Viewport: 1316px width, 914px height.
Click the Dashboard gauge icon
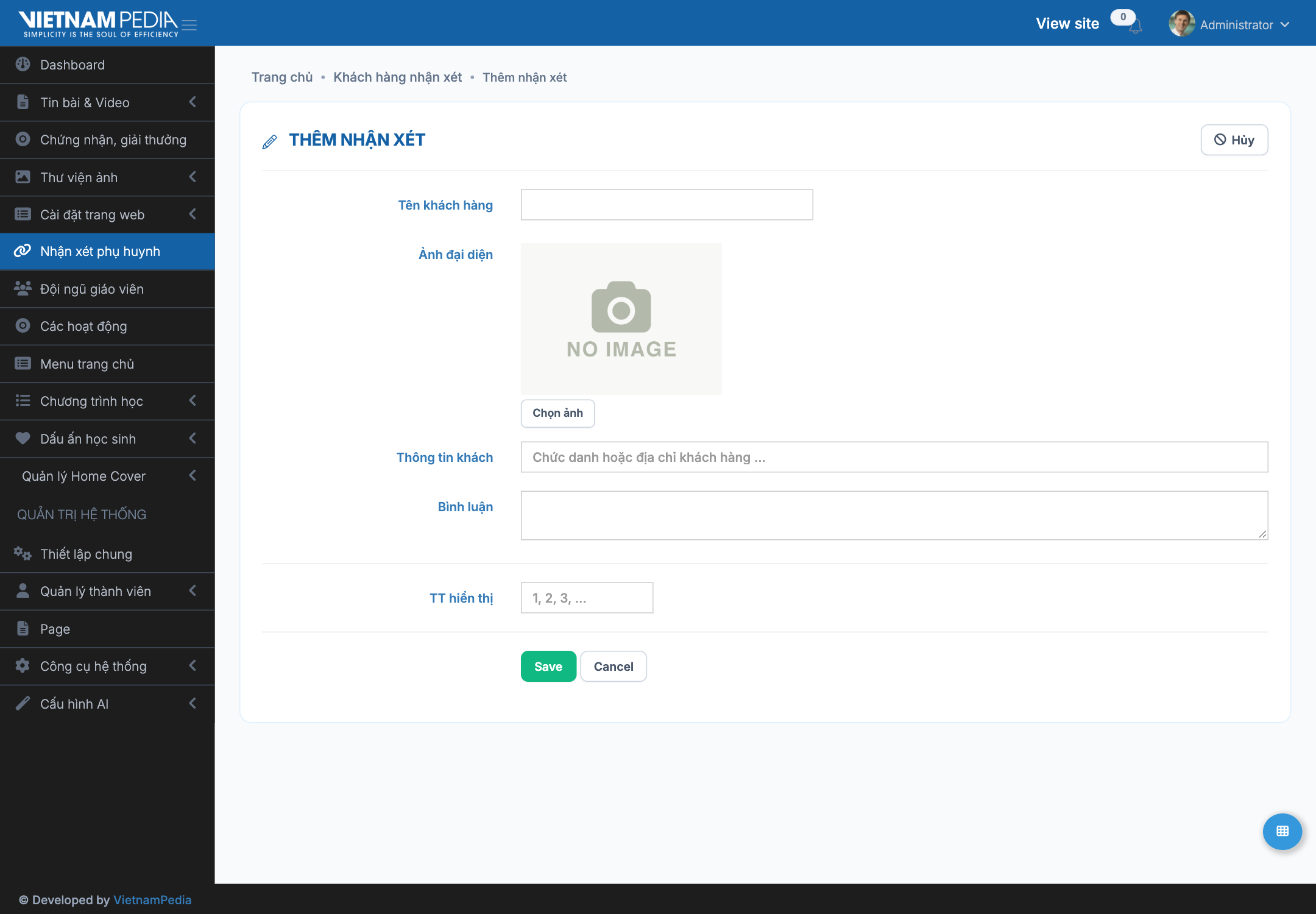click(23, 64)
